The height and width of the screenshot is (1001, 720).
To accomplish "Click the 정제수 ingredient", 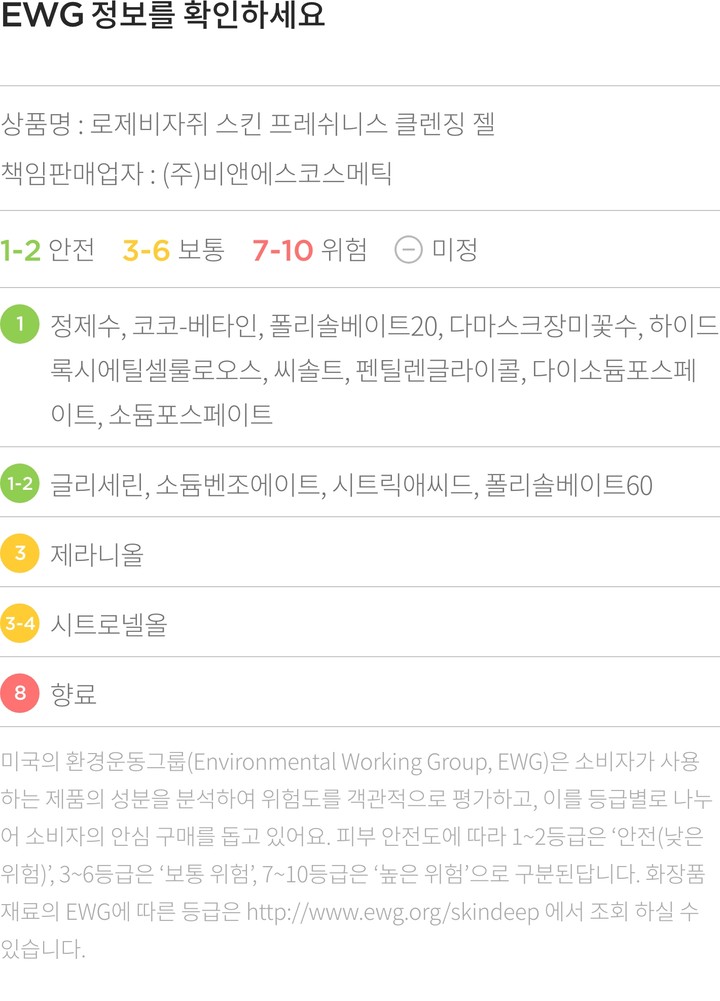I will pyautogui.click(x=84, y=326).
